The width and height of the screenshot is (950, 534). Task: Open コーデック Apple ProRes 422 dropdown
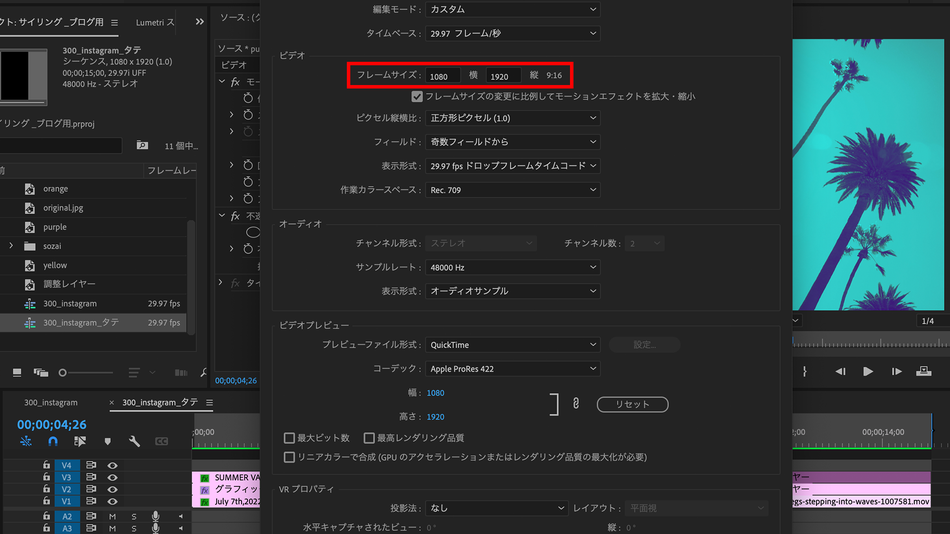(x=513, y=369)
